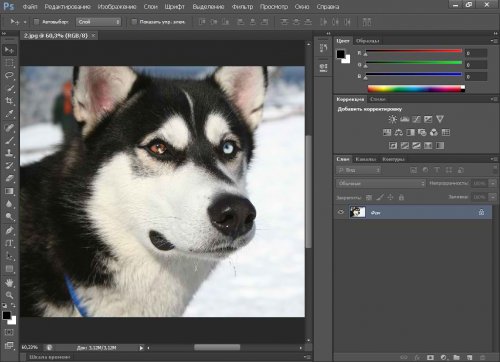This screenshot has height=362, width=500.
Task: Enable Показать упр. элем. checkbox
Action: (134, 22)
